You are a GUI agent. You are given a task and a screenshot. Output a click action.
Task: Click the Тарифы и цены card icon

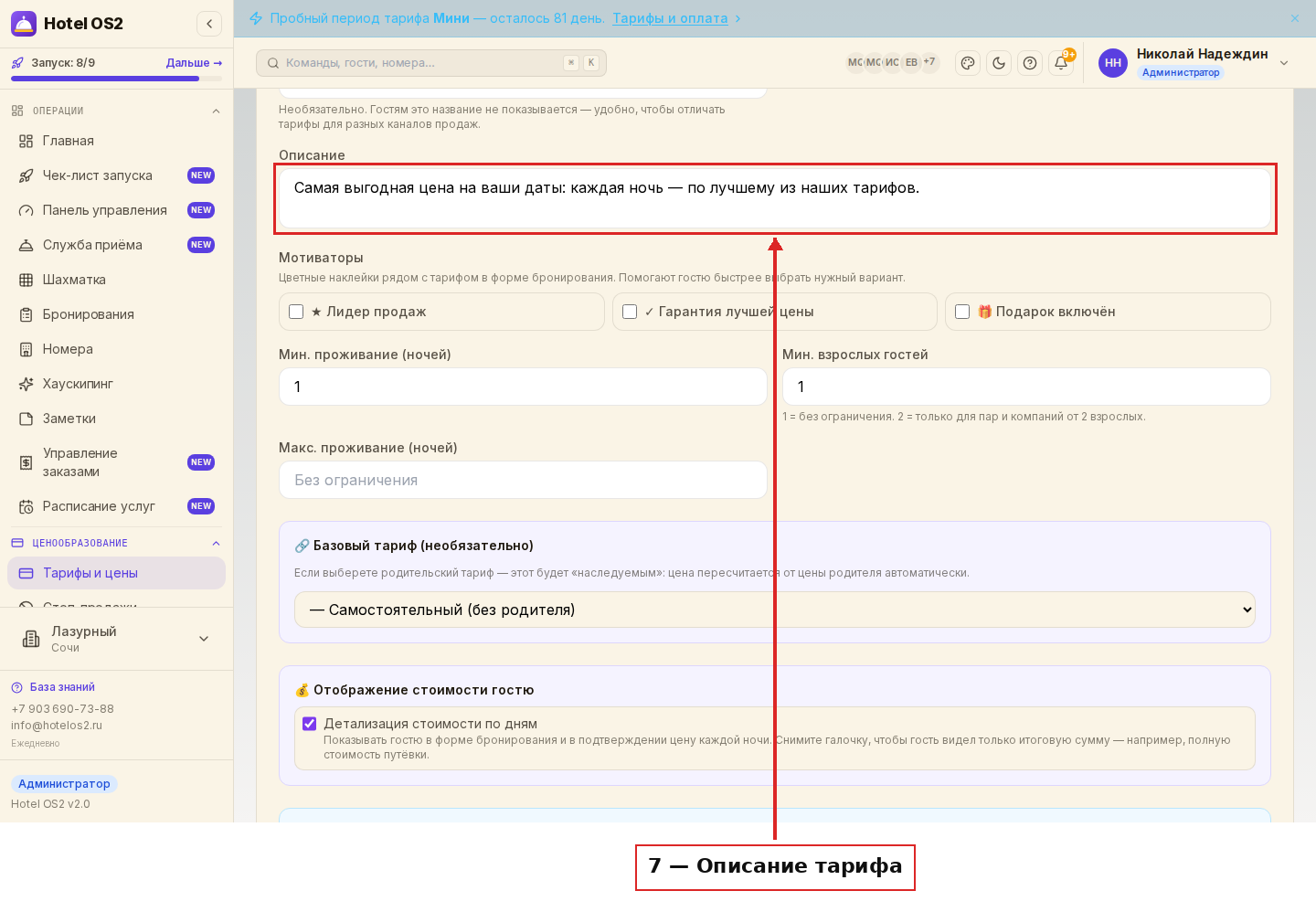[27, 573]
